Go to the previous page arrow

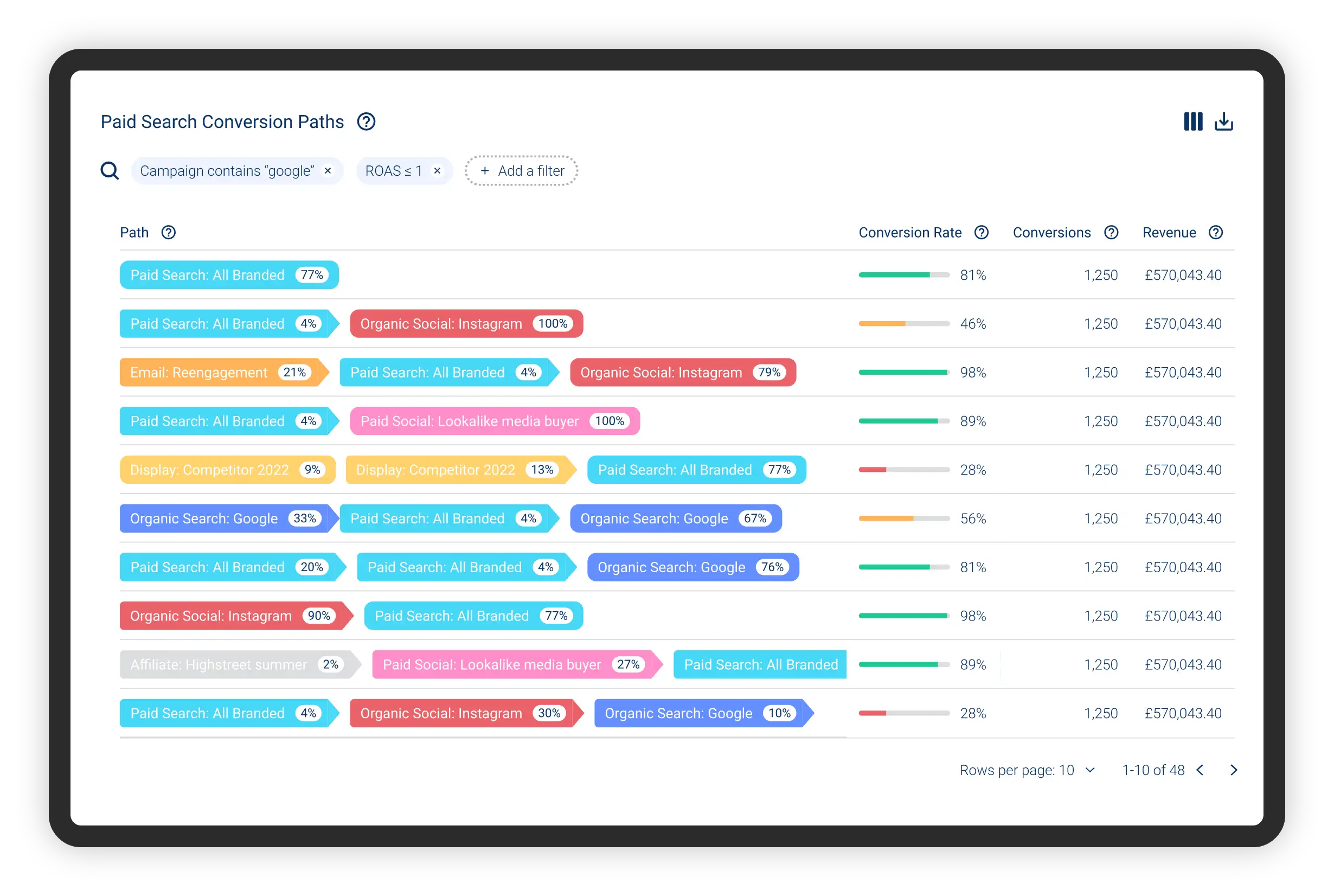pos(1200,770)
